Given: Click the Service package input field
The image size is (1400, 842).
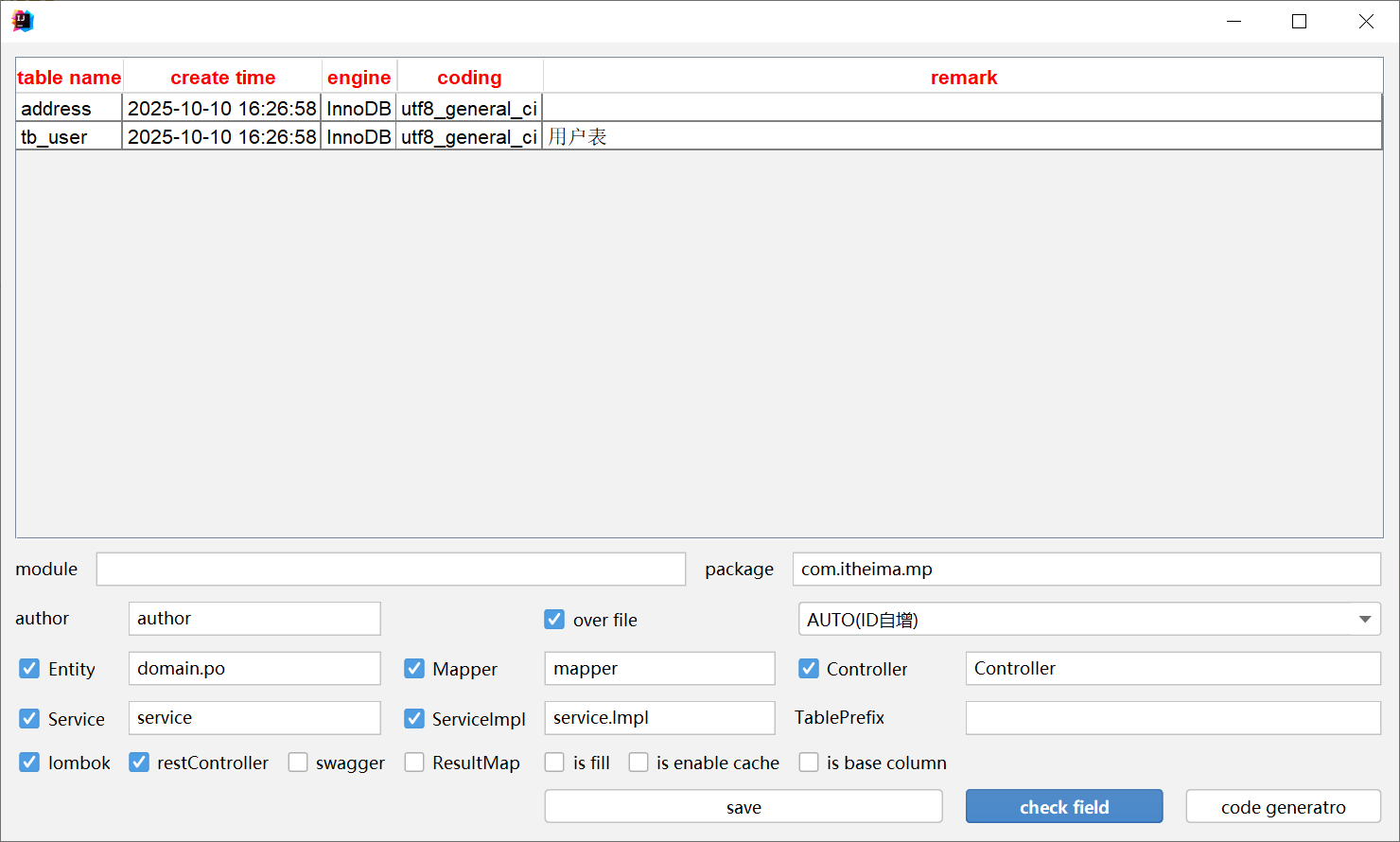Looking at the screenshot, I should click(254, 718).
